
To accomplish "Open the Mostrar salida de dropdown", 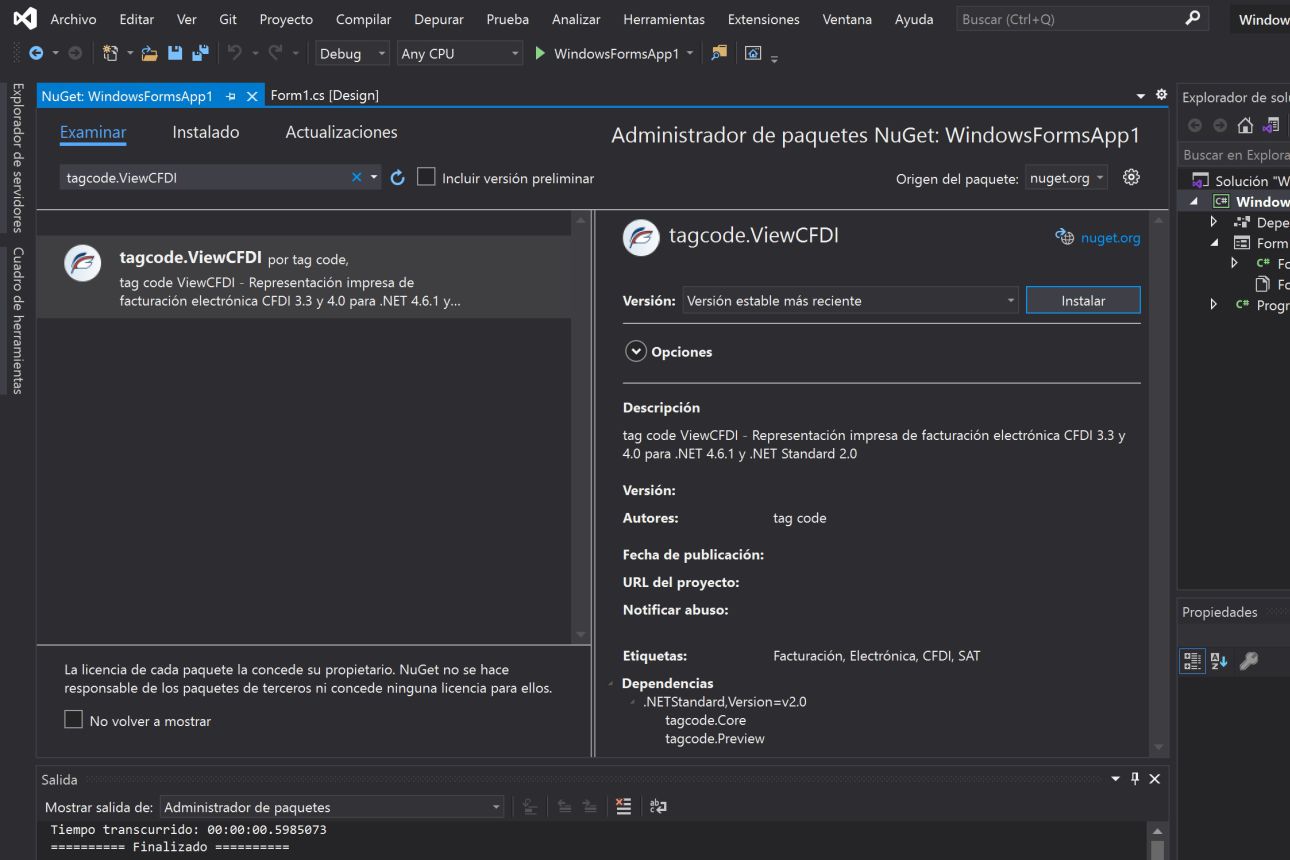I will [x=331, y=807].
